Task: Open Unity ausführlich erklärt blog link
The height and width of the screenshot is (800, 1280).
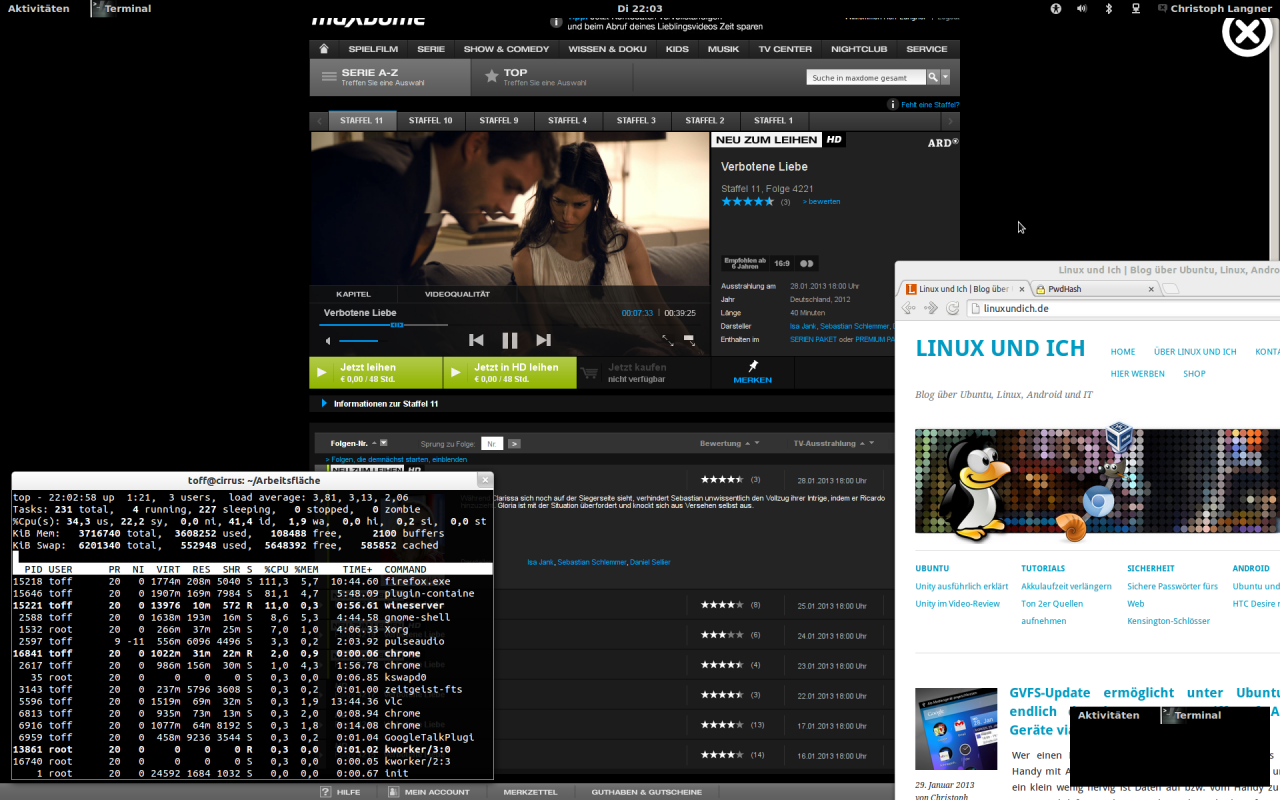Action: 962,586
